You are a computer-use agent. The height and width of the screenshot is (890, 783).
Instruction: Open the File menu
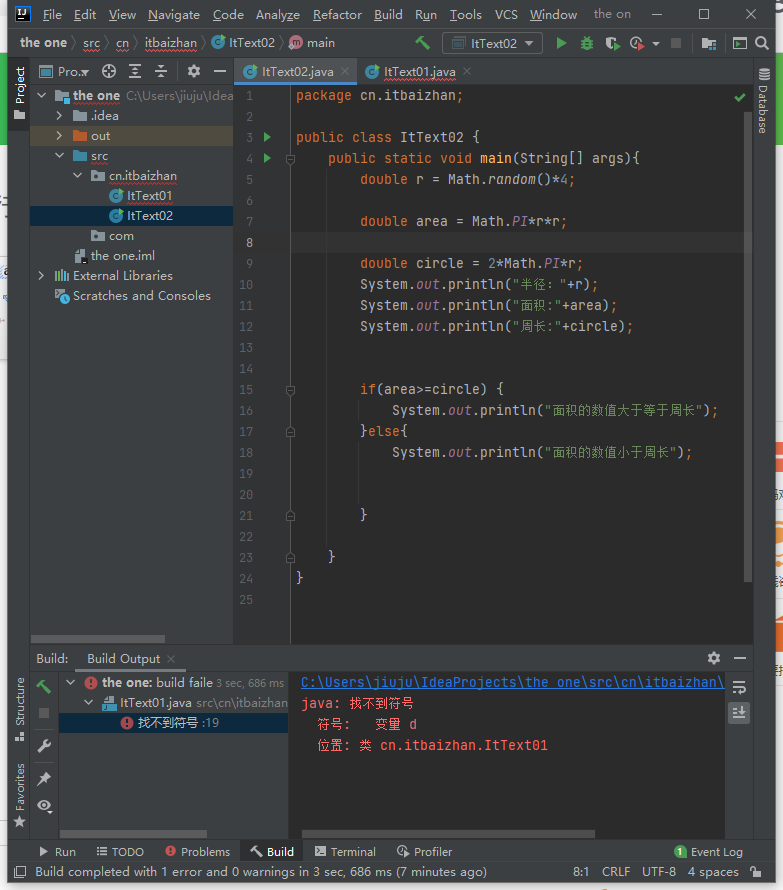(x=52, y=15)
